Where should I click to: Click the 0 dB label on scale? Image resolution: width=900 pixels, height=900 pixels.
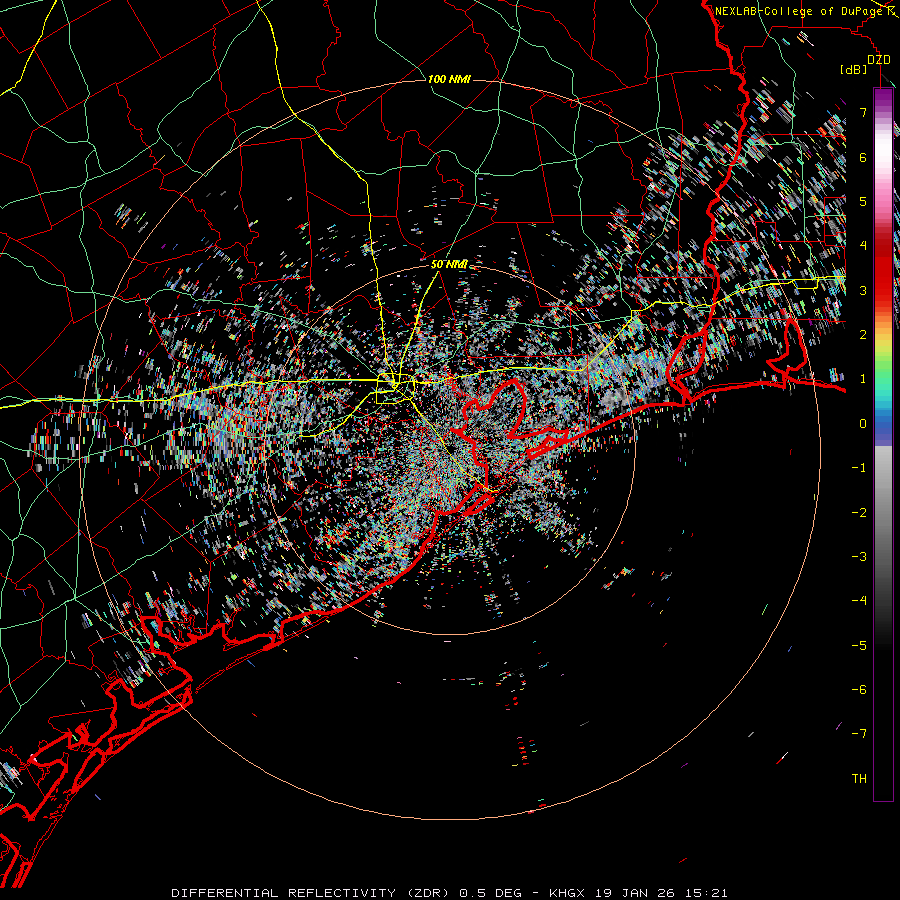pyautogui.click(x=863, y=424)
